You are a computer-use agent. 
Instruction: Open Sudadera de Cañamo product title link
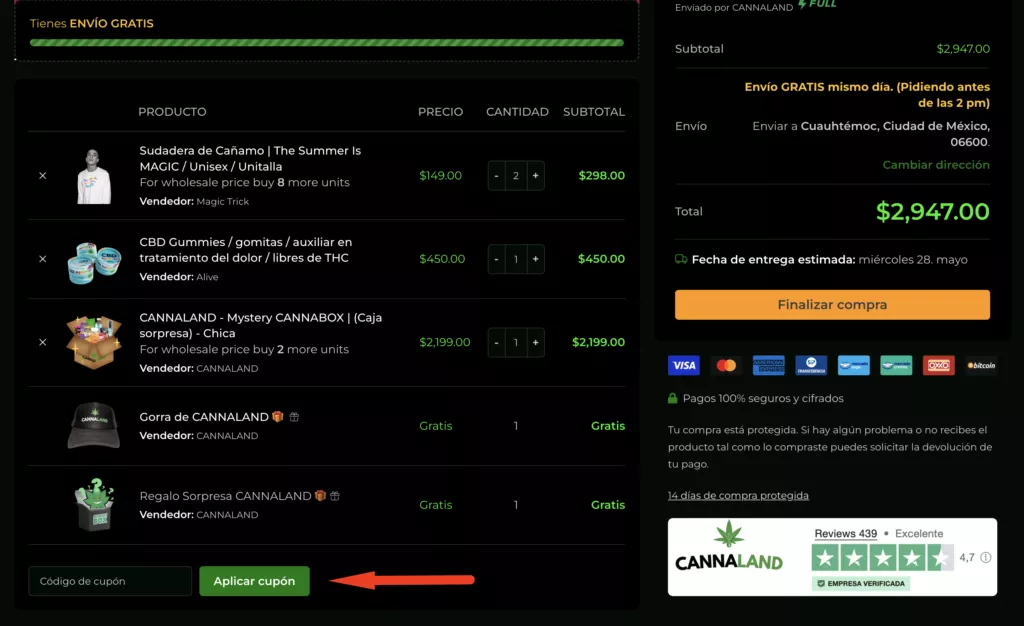[x=250, y=159]
